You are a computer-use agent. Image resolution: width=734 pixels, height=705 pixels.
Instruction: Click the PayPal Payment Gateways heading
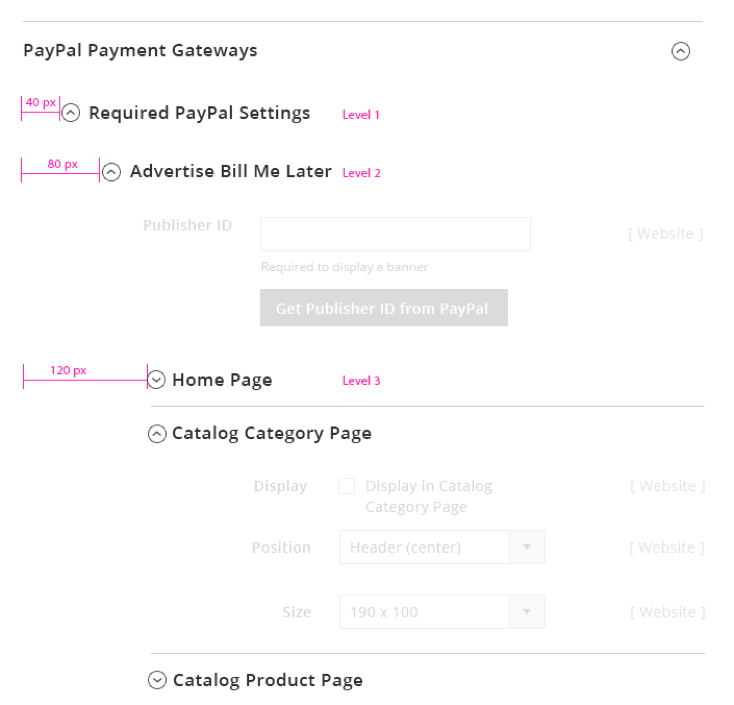pyautogui.click(x=140, y=50)
